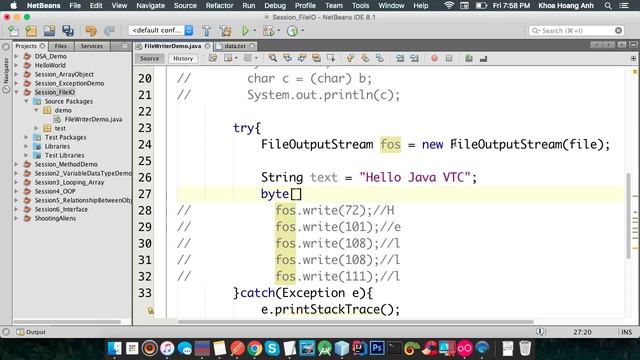Clear the Search field with the x button
640x360 pixels.
coord(618,31)
